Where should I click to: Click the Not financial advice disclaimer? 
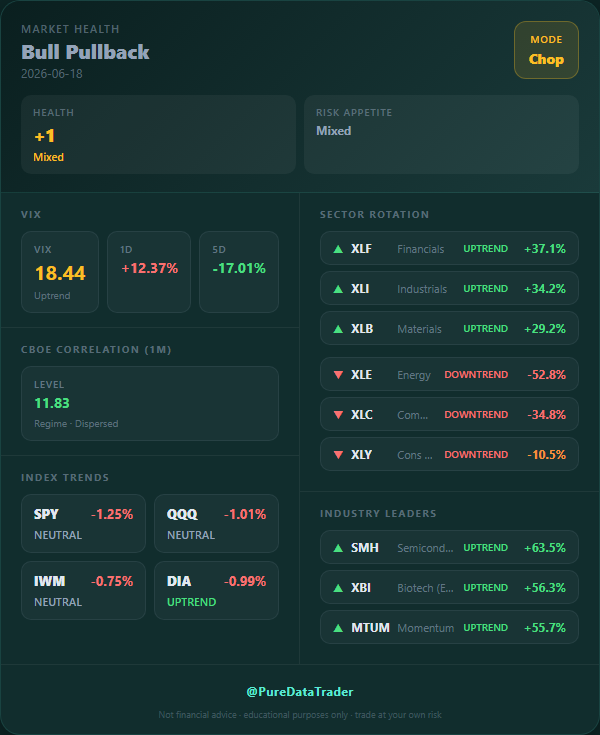pyautogui.click(x=300, y=714)
